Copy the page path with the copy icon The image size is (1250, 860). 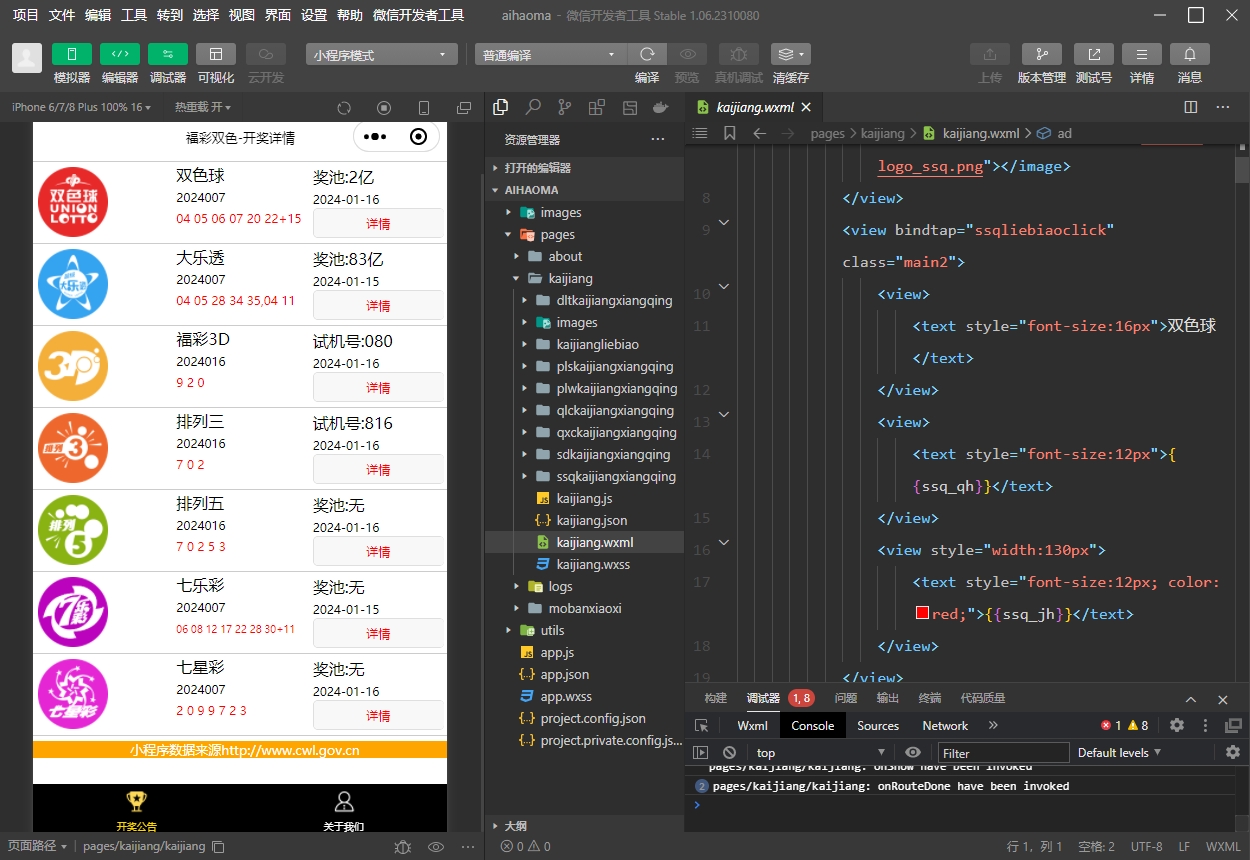[x=218, y=847]
